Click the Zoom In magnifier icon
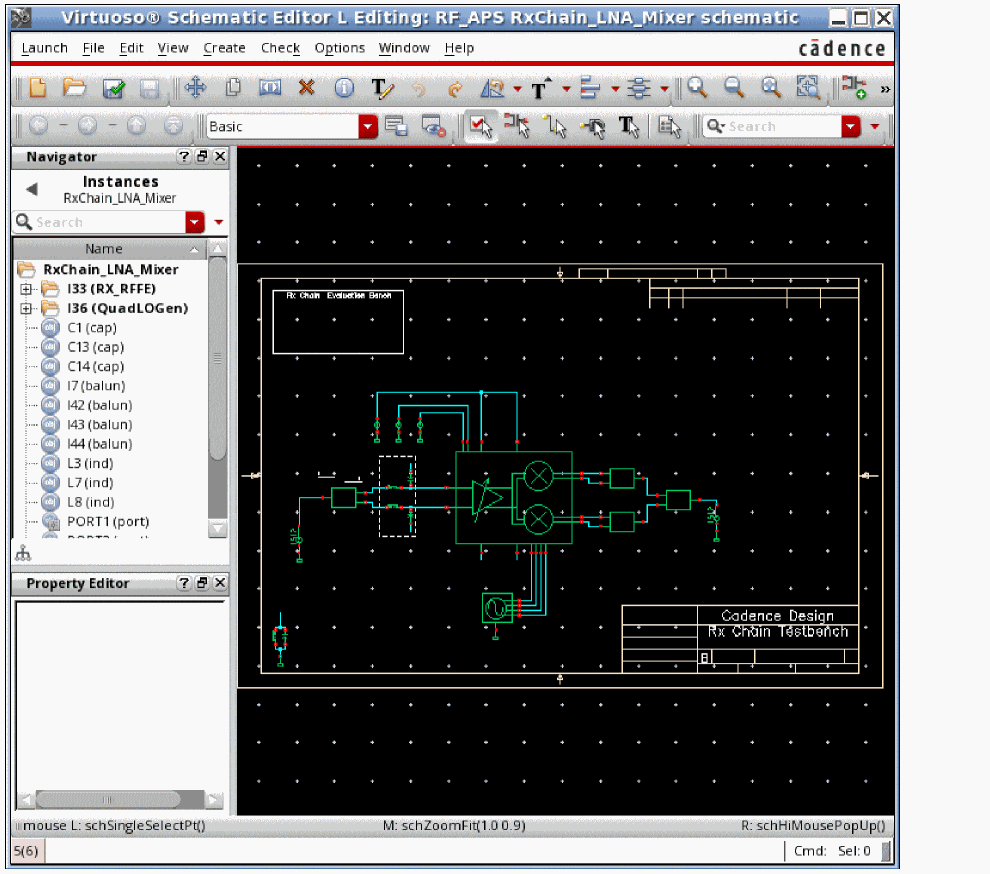Viewport: 990px width, 874px height. pos(697,88)
